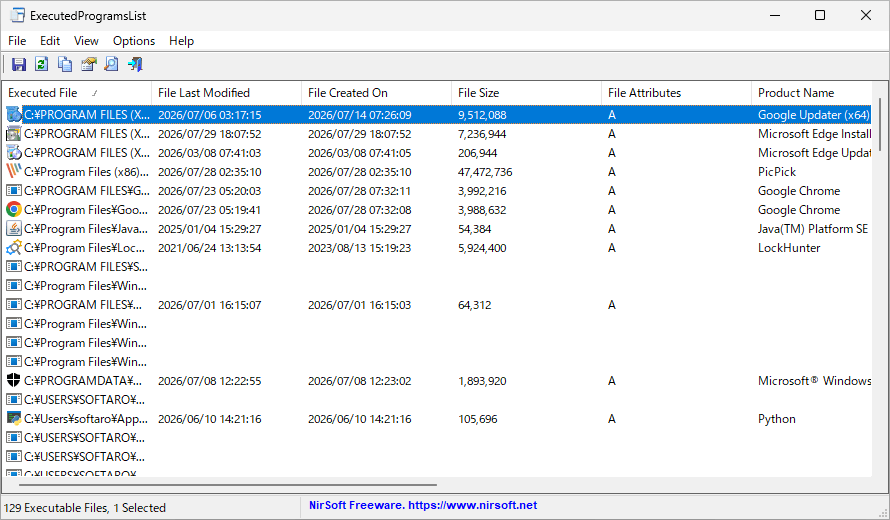Image resolution: width=890 pixels, height=520 pixels.
Task: Click the Exit toolbar icon
Action: [x=135, y=64]
